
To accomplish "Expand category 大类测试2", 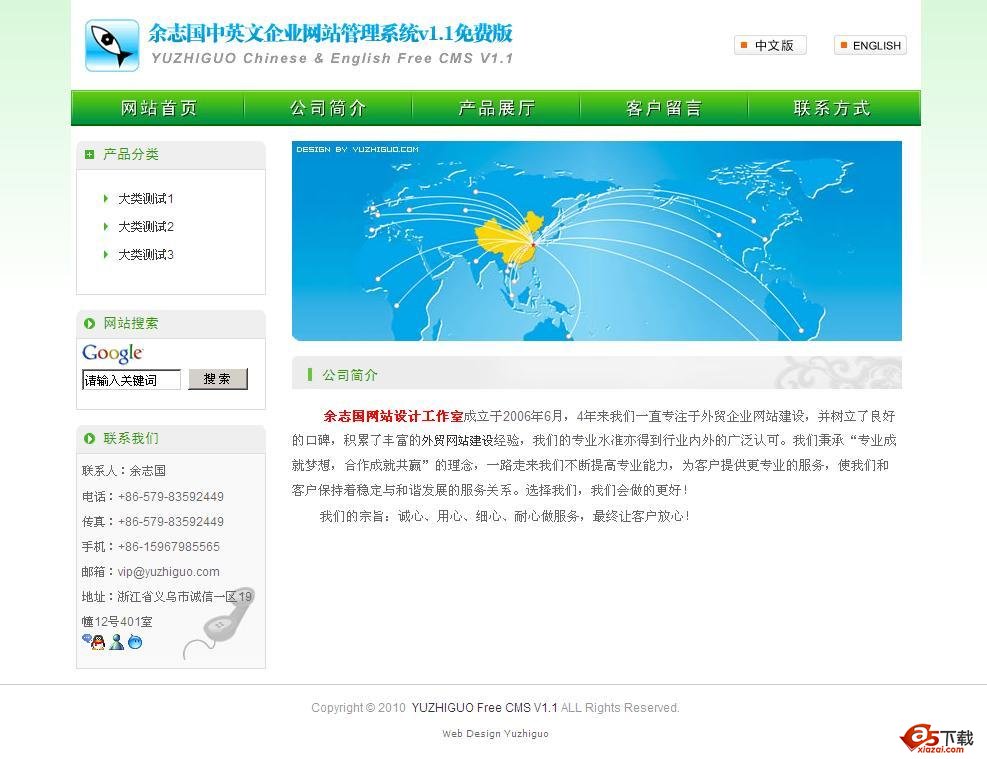I will click(x=144, y=226).
